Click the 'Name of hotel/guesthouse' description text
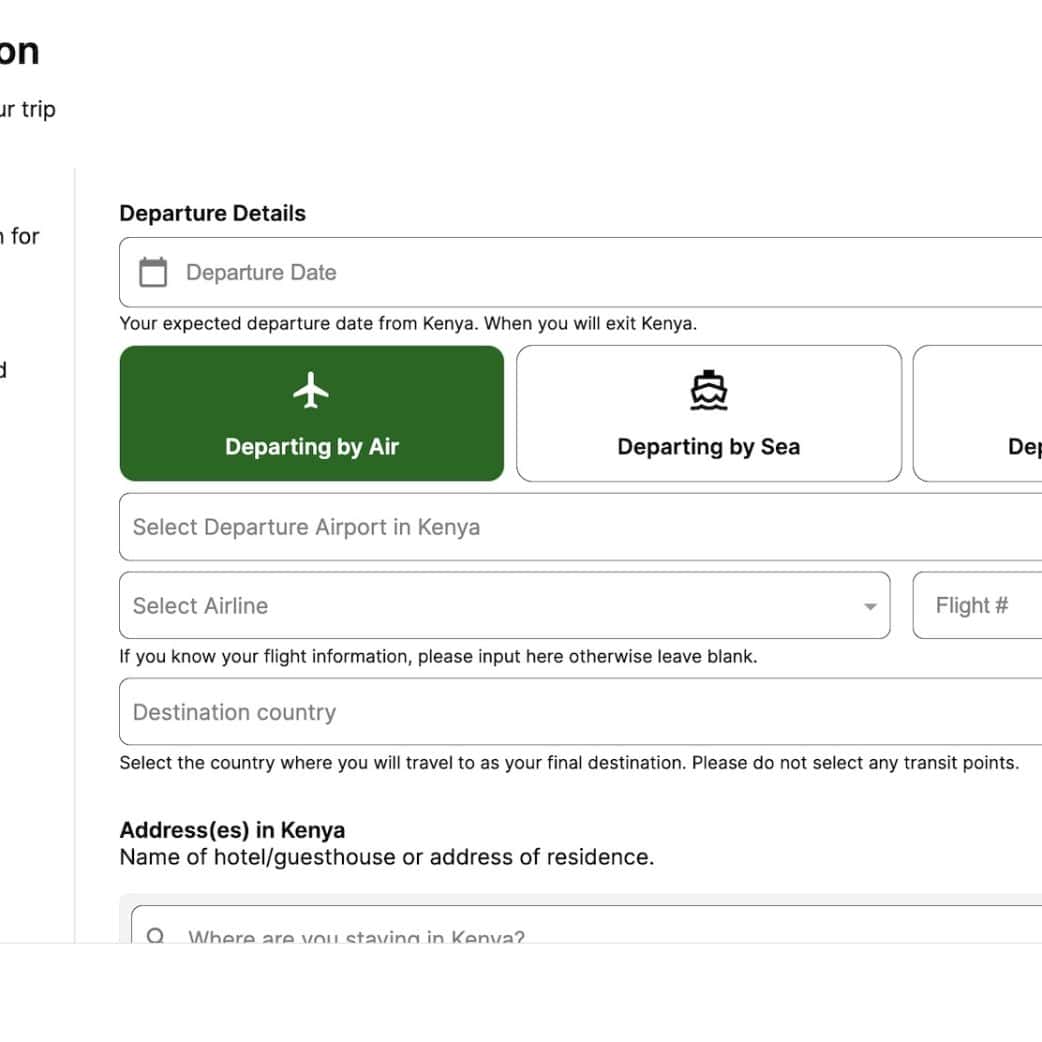The width and height of the screenshot is (1042, 1042). click(386, 857)
